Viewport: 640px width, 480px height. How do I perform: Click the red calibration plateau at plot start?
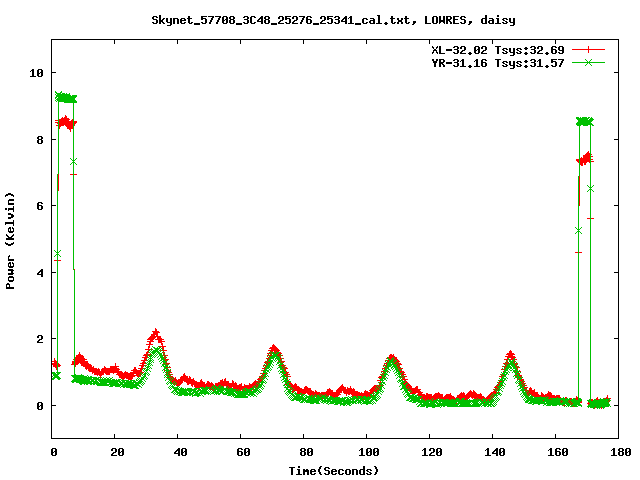tap(66, 123)
